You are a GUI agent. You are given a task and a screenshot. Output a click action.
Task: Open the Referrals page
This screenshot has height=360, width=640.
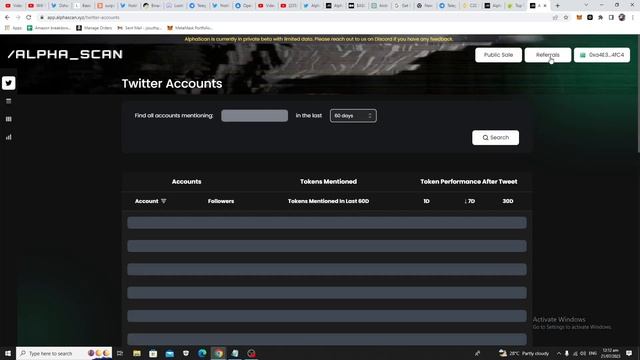pyautogui.click(x=548, y=55)
